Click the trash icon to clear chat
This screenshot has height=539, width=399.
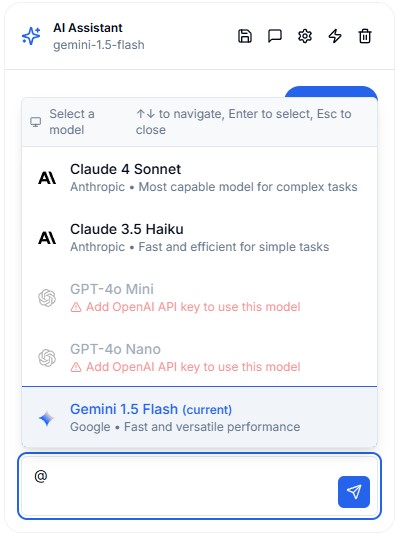(x=365, y=36)
